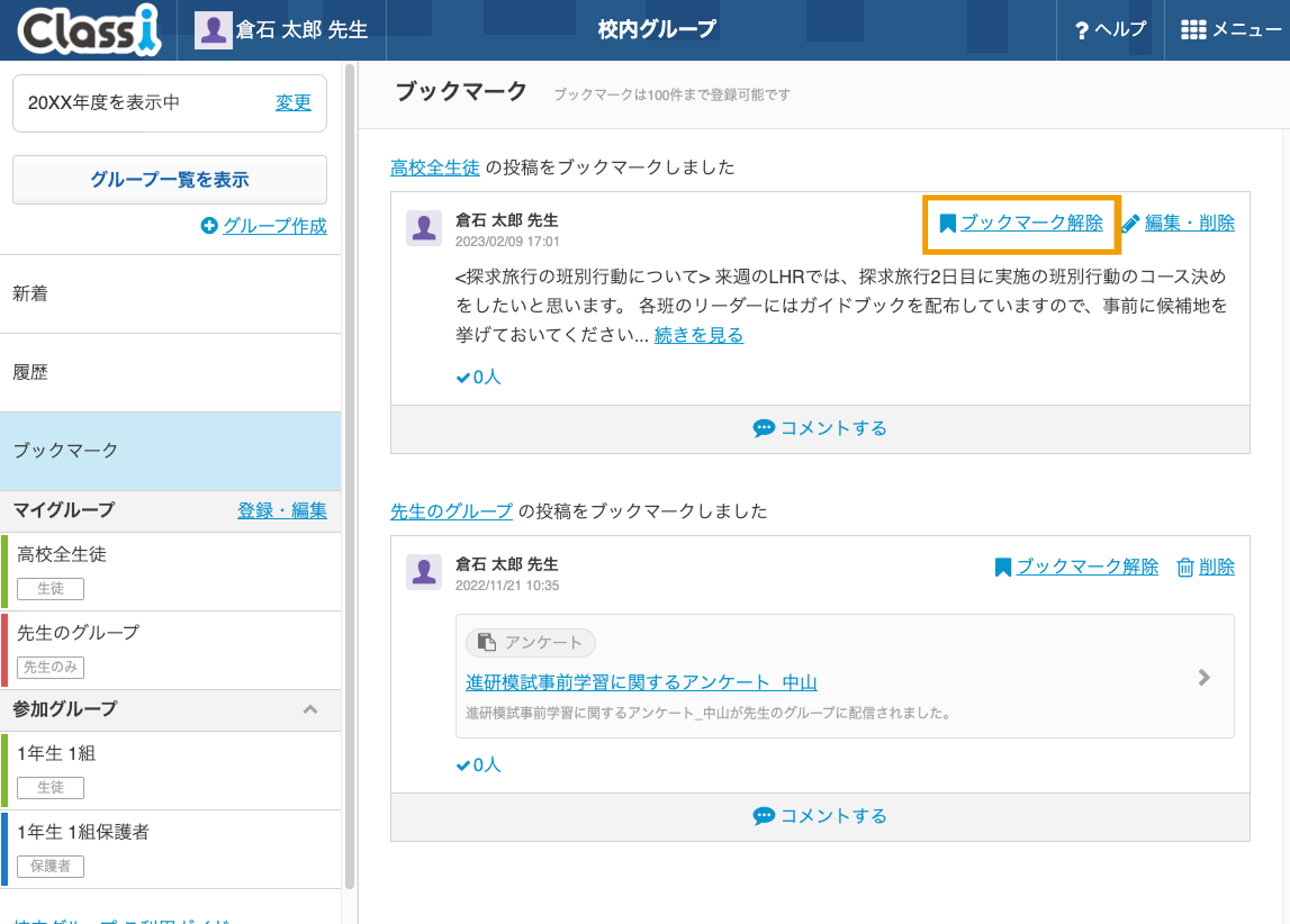Image resolution: width=1290 pixels, height=924 pixels.
Task: Open the 進研模試事前学習に関するアンケート_中山 link
Action: tap(642, 682)
